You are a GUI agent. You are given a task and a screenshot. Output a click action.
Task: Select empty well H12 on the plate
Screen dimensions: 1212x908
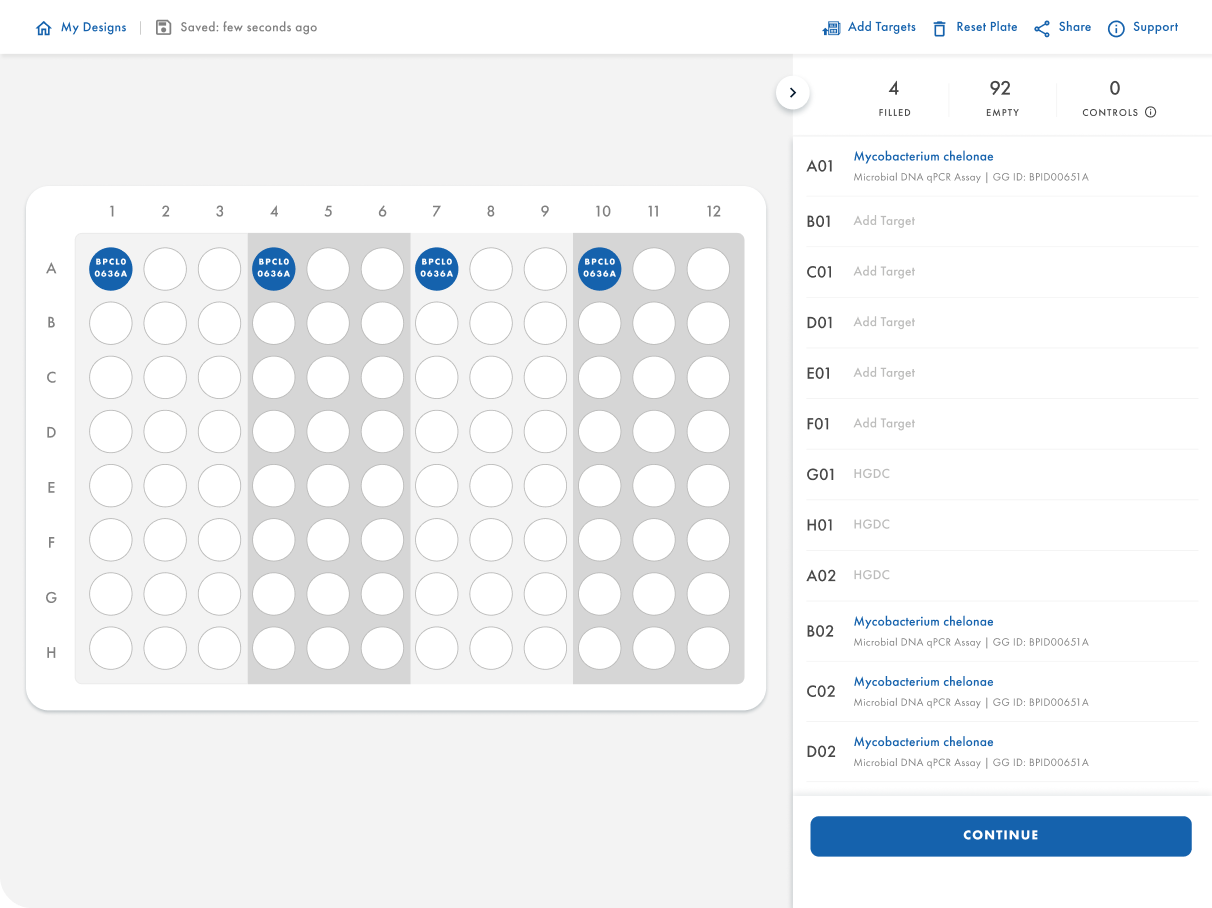pos(708,648)
